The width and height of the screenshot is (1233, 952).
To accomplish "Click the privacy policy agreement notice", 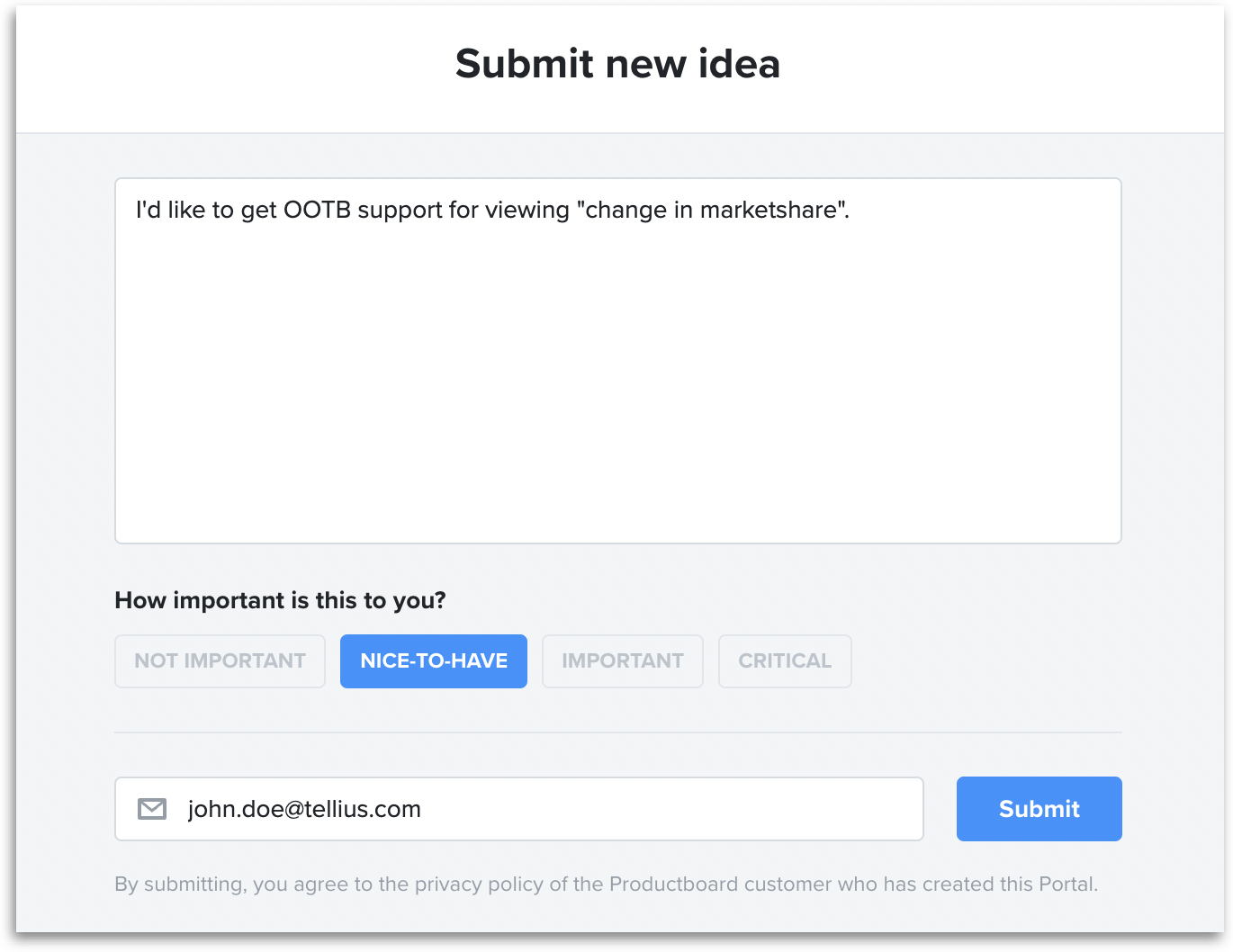I will pyautogui.click(x=606, y=885).
